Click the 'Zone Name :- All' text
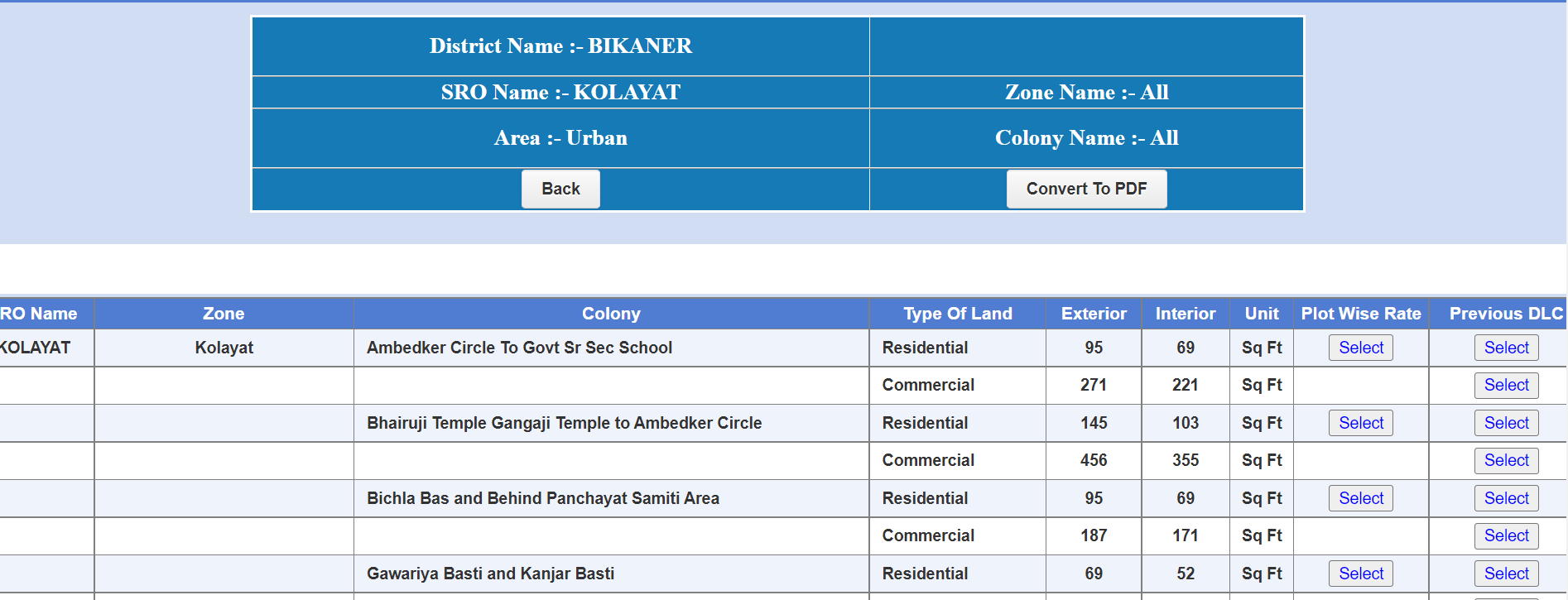The image size is (1568, 600). (1086, 92)
